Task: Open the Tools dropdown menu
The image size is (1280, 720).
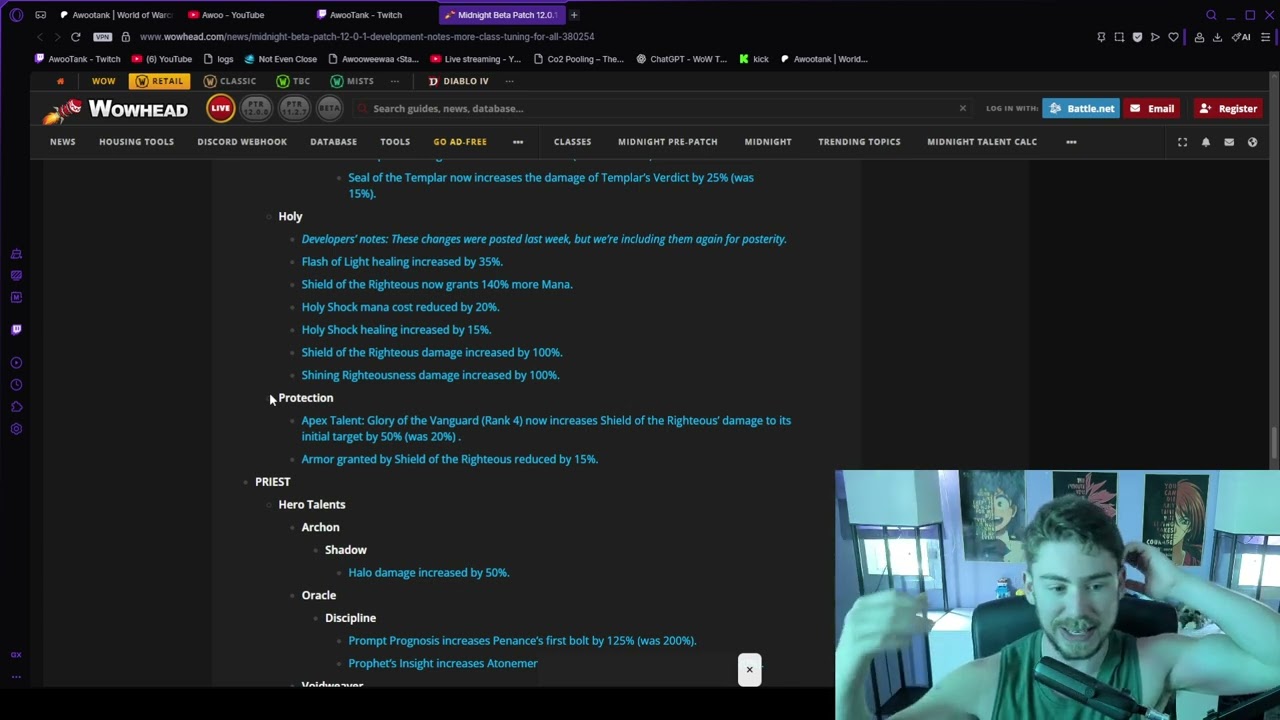Action: pyautogui.click(x=395, y=142)
